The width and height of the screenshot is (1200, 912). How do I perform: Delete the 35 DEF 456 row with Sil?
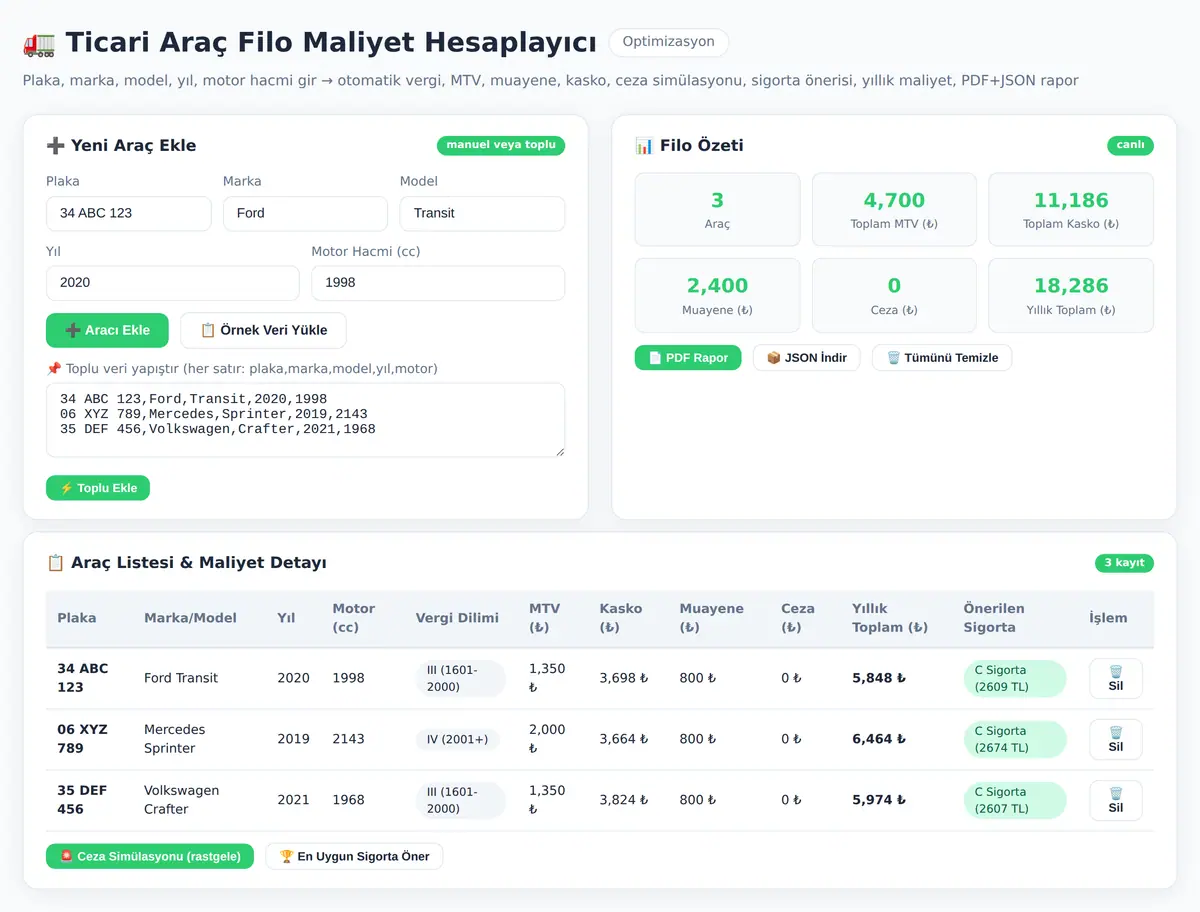[1116, 800]
